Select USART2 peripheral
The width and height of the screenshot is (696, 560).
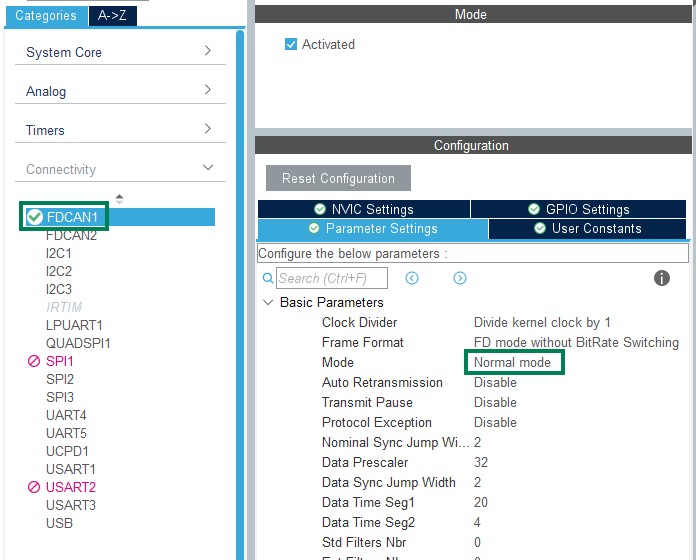pos(71,487)
